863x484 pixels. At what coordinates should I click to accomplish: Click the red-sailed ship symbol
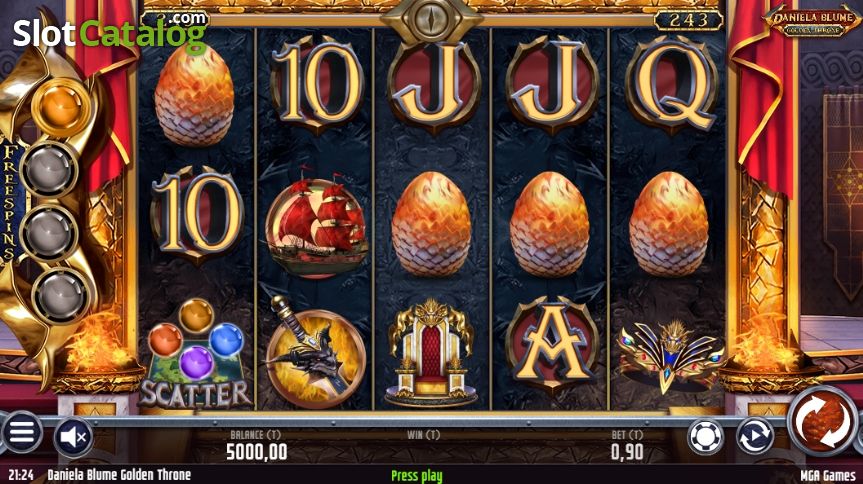(315, 225)
